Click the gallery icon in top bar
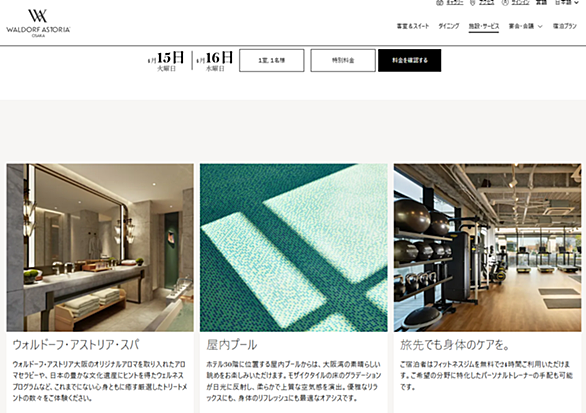The image size is (586, 413). pos(440,2)
